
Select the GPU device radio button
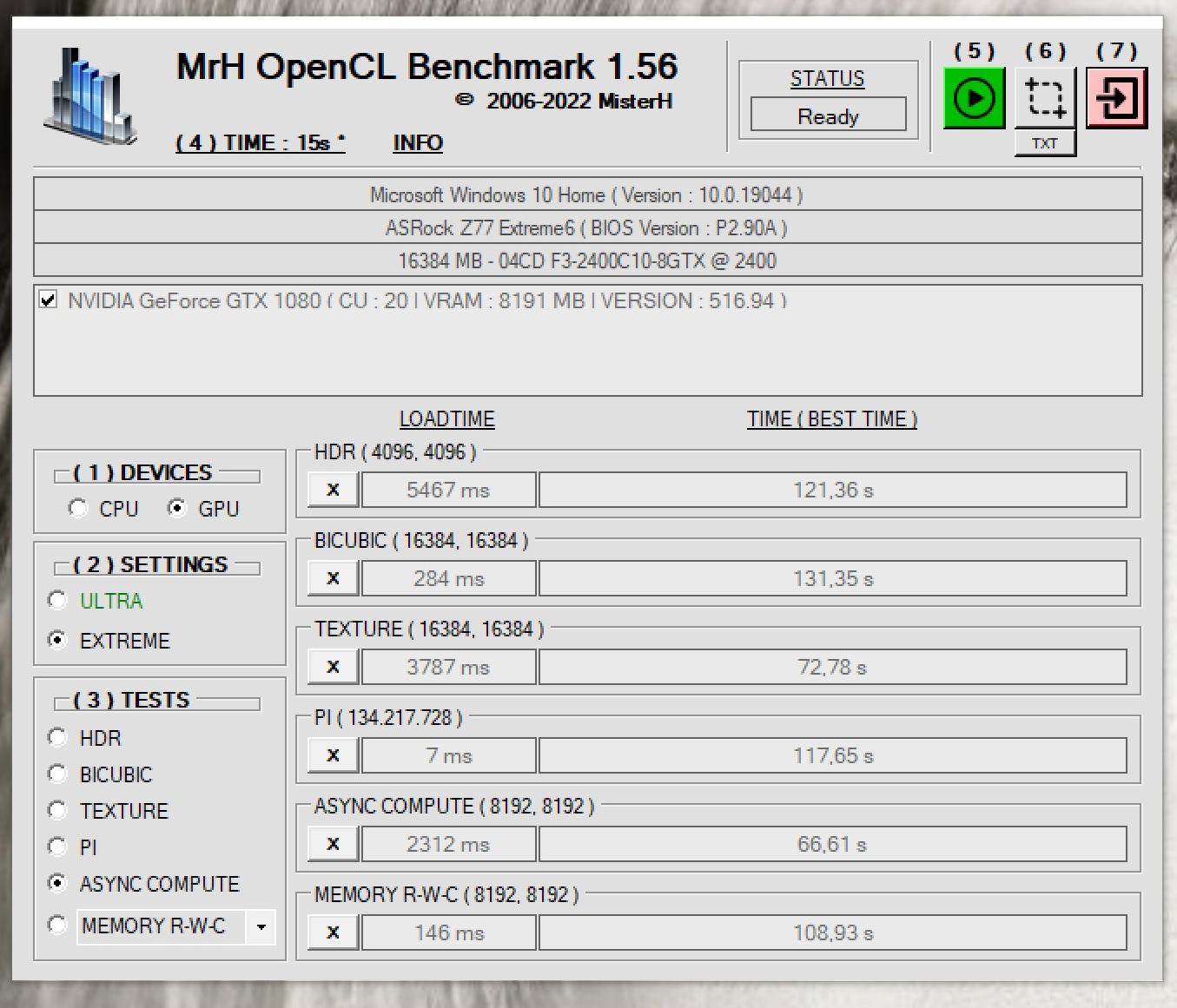[x=177, y=508]
